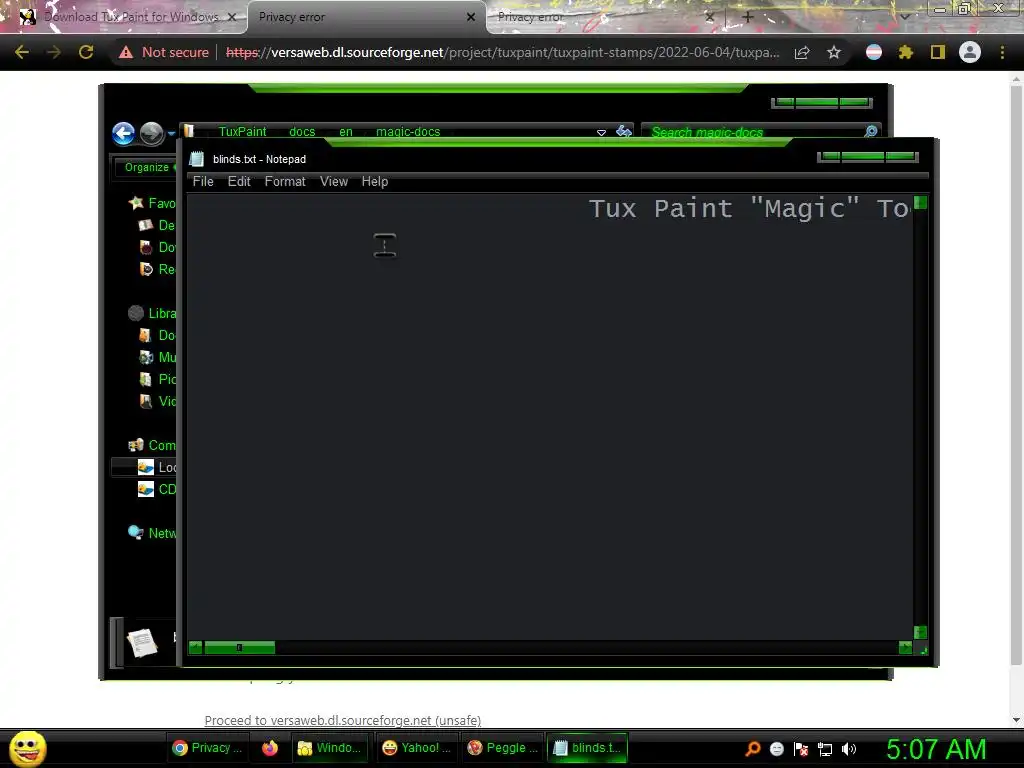This screenshot has width=1024, height=768.
Task: Click the Explorer search magnifier icon
Action: click(871, 131)
